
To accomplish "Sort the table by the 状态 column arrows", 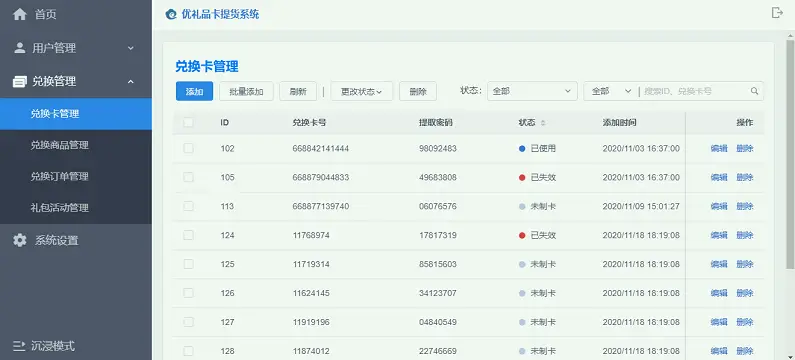I will click(544, 123).
